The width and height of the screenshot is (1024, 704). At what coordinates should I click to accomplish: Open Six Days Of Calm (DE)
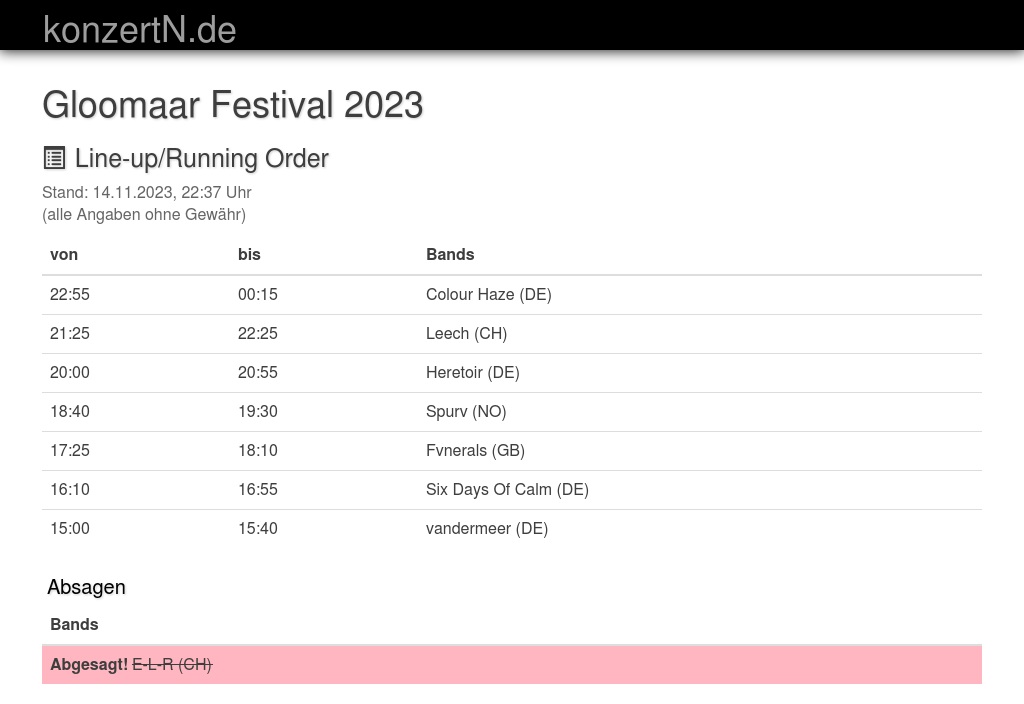pyautogui.click(x=507, y=490)
